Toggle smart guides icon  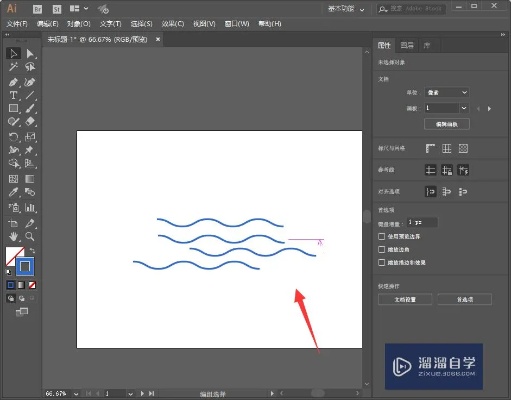tap(463, 170)
